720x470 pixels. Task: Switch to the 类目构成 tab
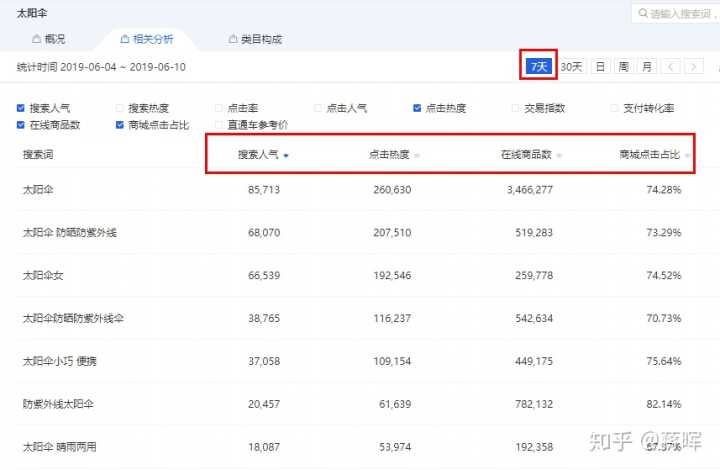[x=260, y=40]
